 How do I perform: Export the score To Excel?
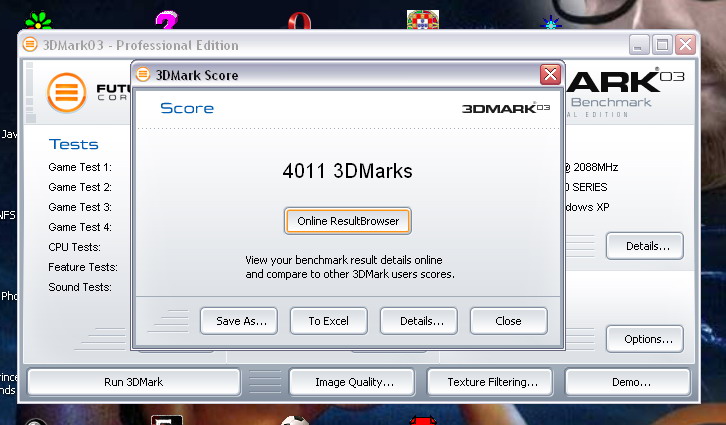coord(329,321)
